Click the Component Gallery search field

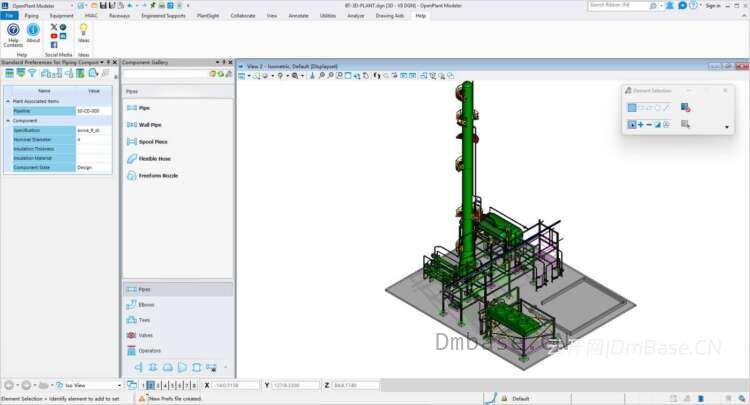(x=165, y=74)
